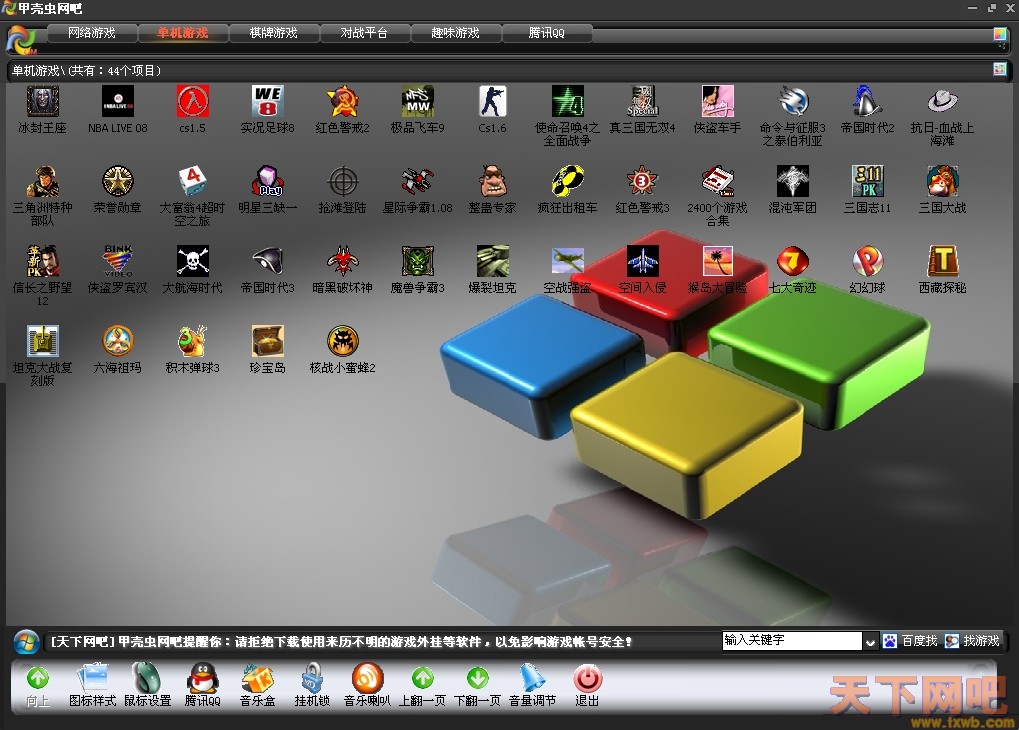Viewport: 1019px width, 730px height.
Task: Toggle the 音乐喇叭 speaker
Action: tap(367, 686)
